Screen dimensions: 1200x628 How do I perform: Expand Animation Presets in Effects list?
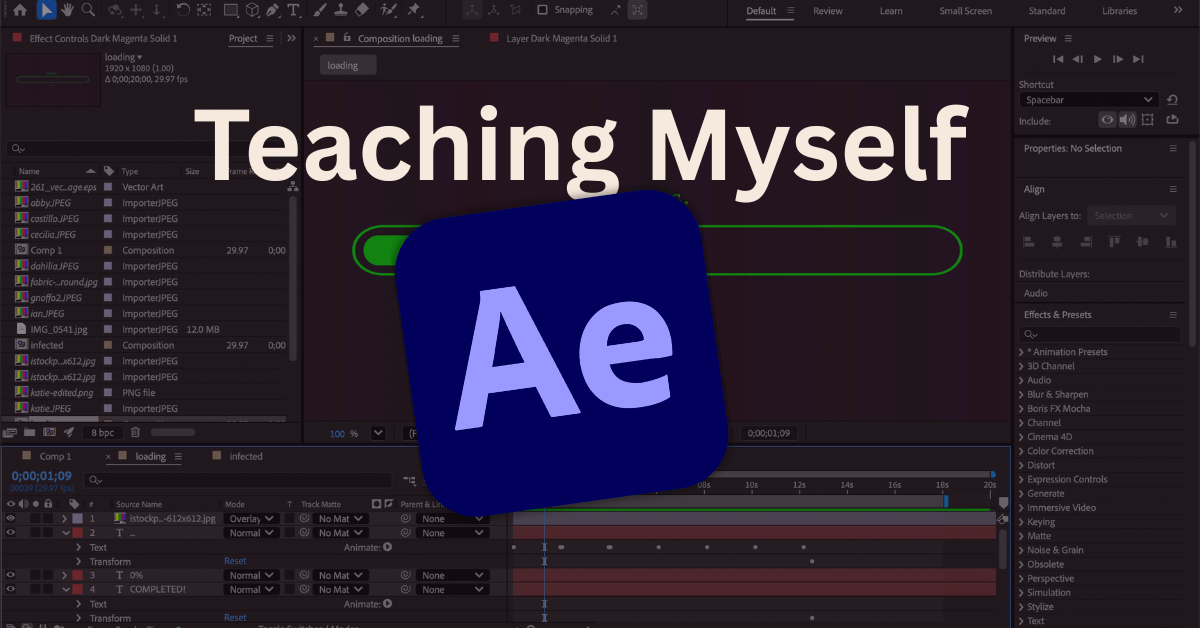[1021, 352]
